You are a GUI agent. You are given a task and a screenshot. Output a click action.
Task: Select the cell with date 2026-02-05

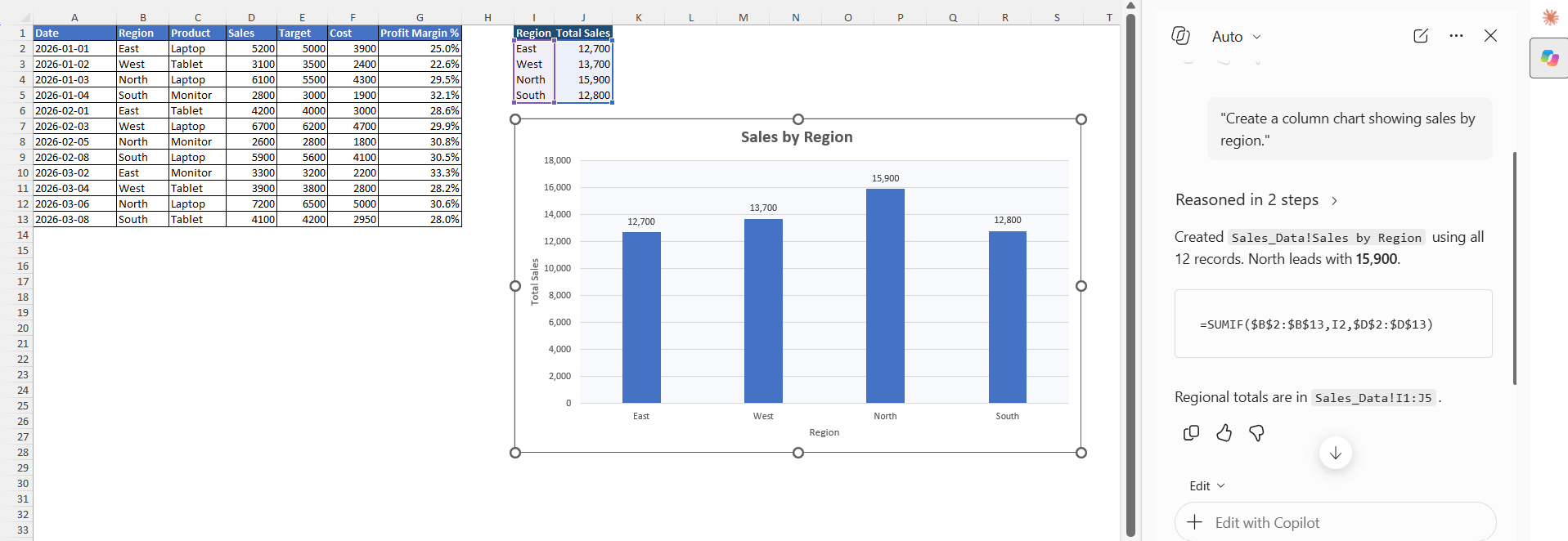coord(74,141)
